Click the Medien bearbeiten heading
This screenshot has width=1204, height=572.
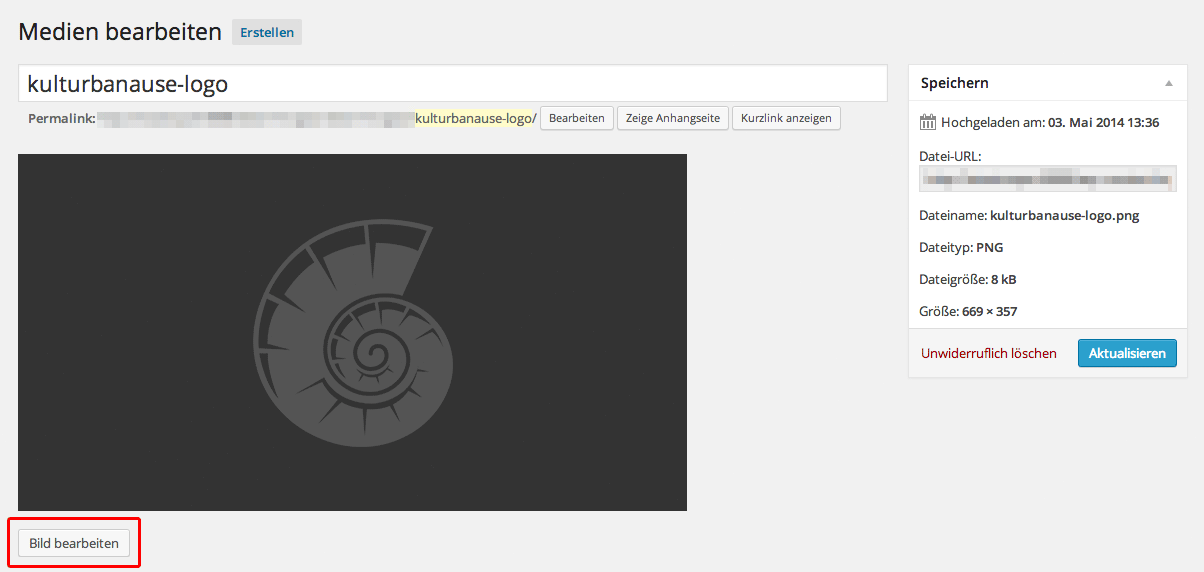[x=120, y=32]
